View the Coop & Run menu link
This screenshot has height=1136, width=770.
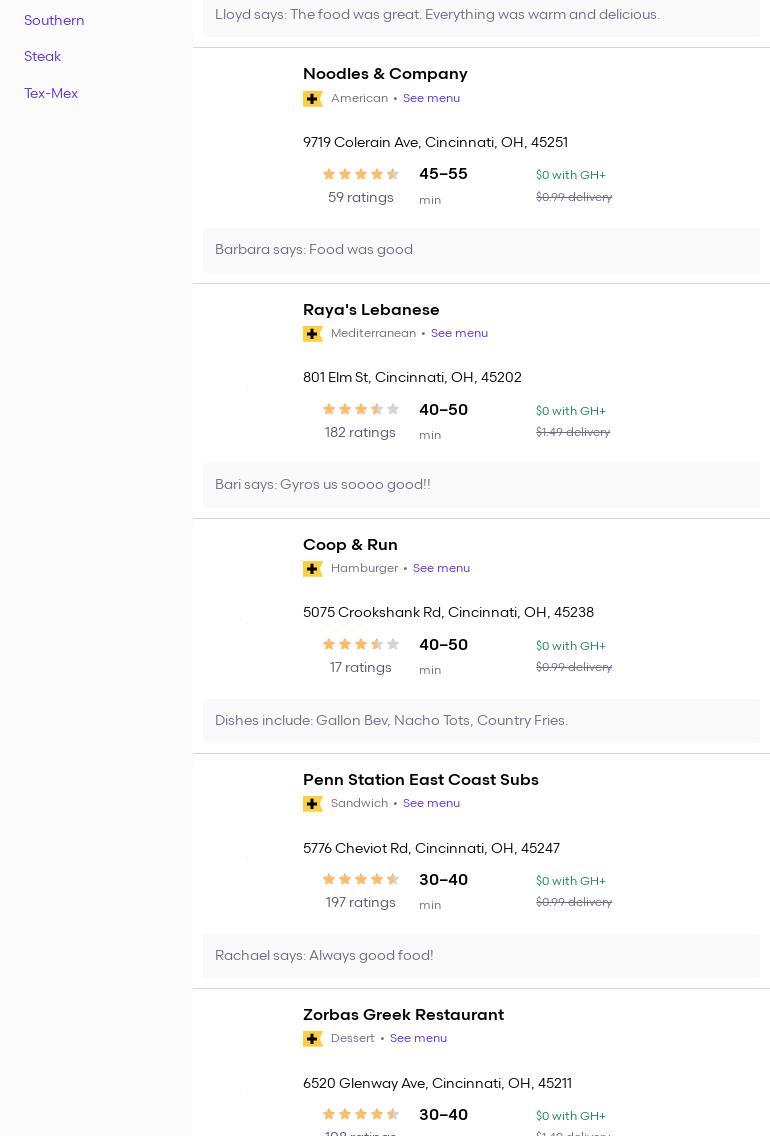point(441,569)
